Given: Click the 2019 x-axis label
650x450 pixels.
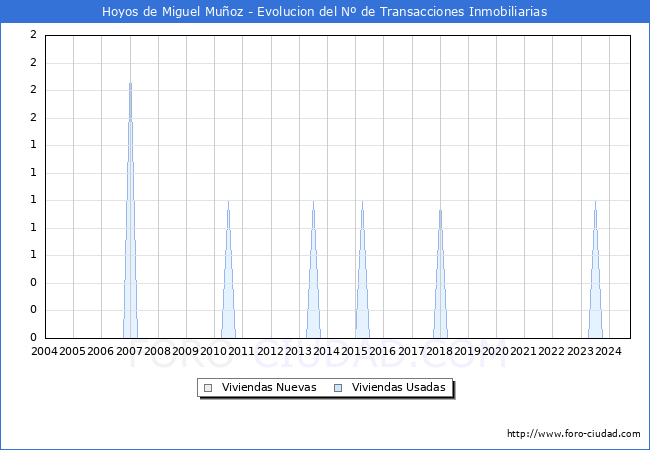Looking at the screenshot, I should click(467, 351).
